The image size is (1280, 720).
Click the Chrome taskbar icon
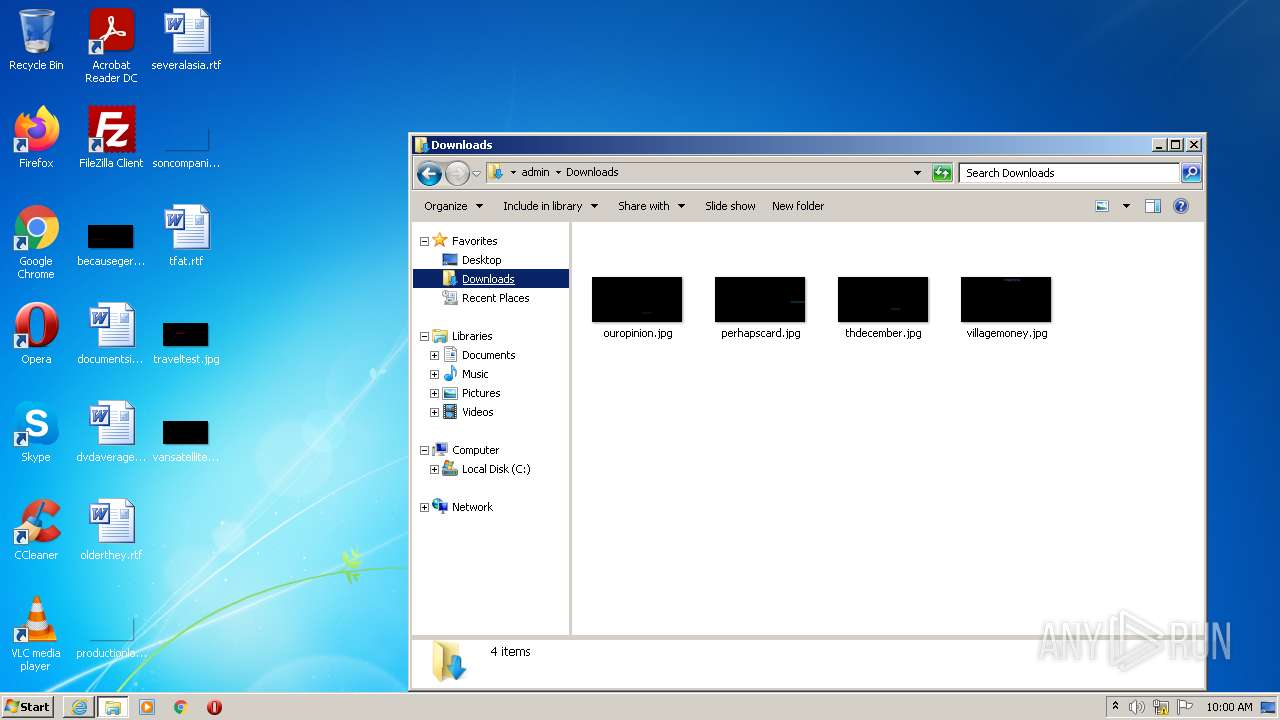(x=181, y=707)
